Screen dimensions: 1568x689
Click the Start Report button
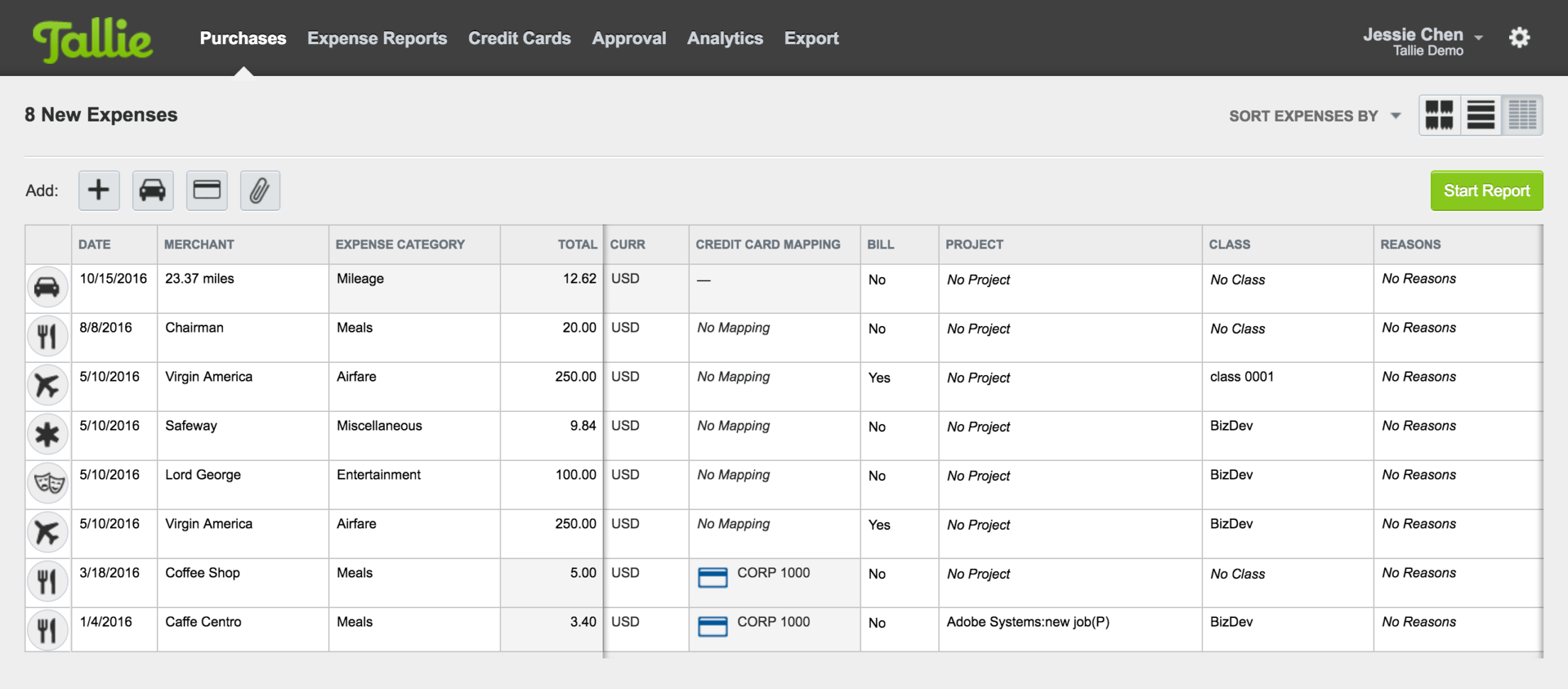coord(1486,190)
